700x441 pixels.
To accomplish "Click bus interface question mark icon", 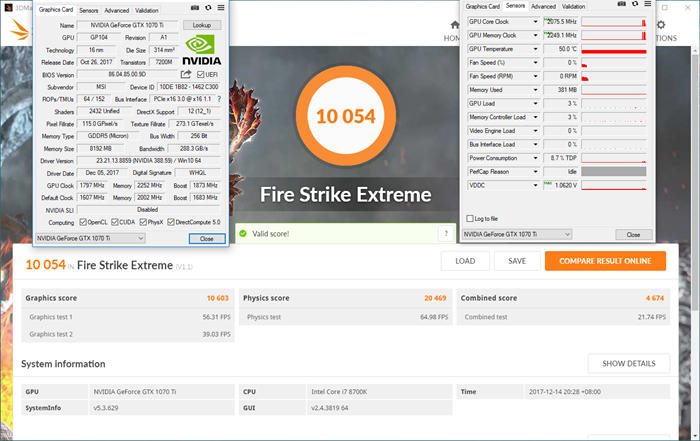I will pos(219,99).
